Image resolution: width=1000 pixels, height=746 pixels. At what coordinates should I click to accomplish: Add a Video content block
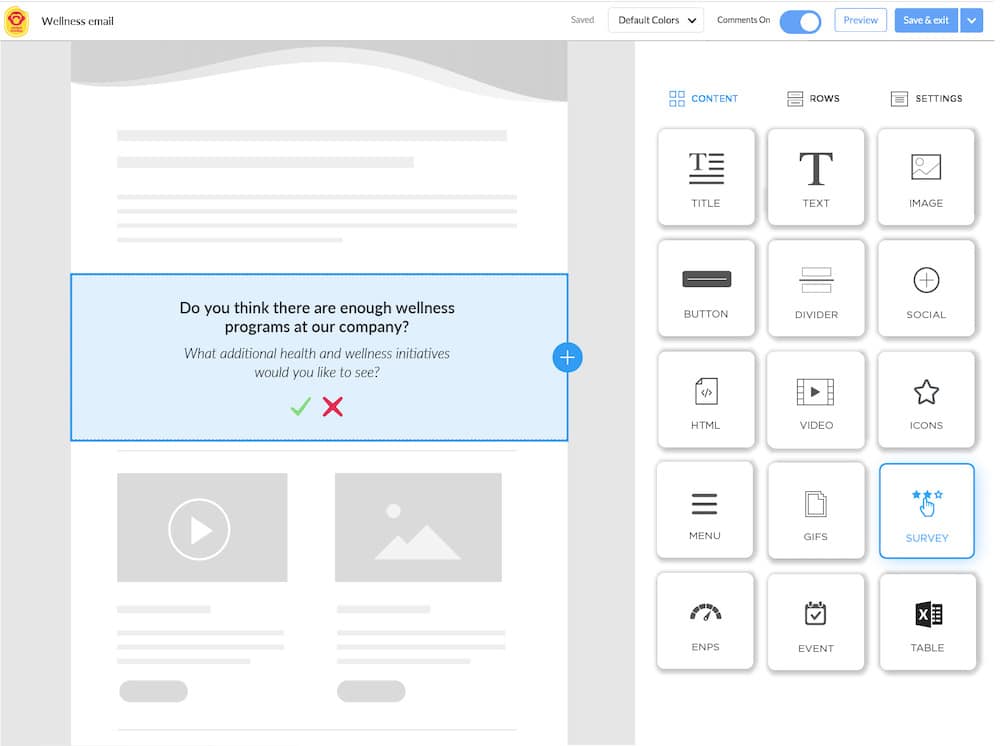click(816, 399)
